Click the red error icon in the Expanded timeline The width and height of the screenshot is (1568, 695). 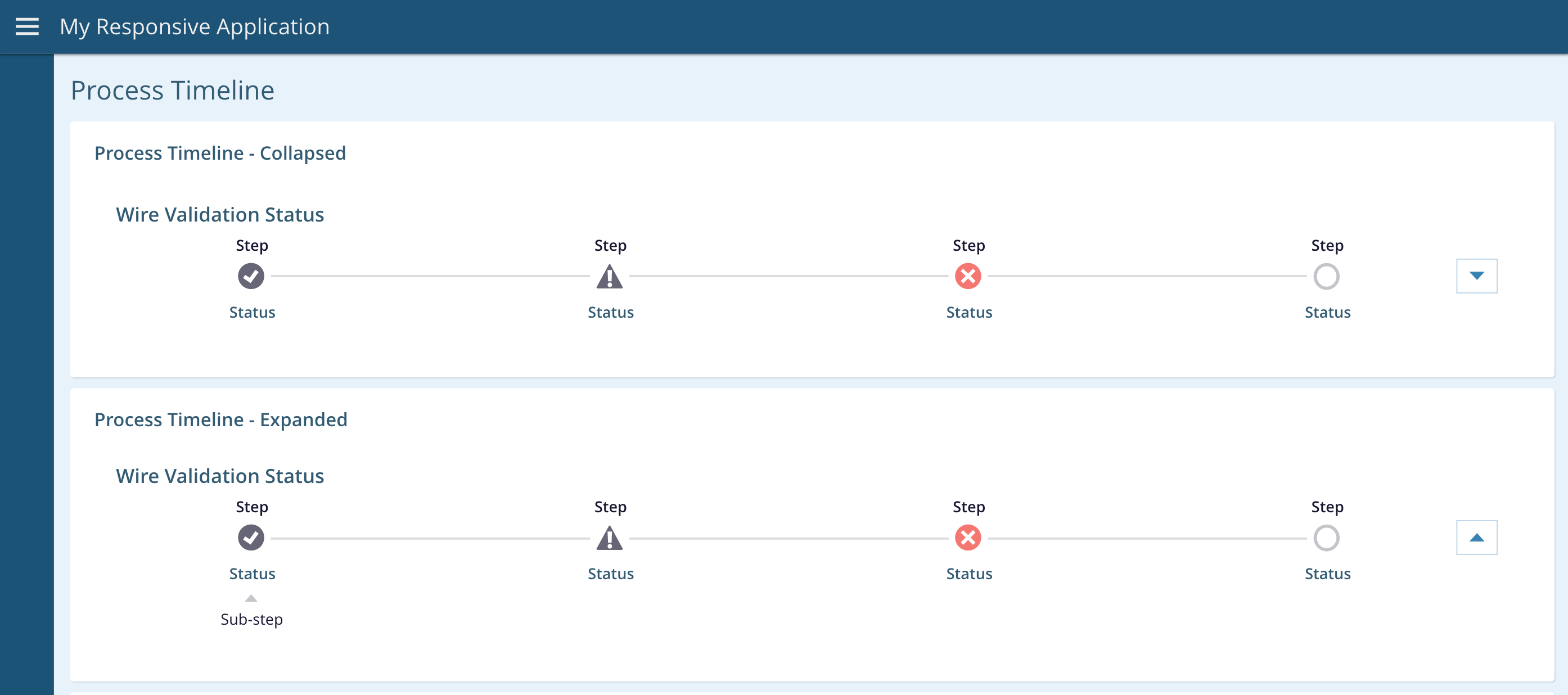968,538
